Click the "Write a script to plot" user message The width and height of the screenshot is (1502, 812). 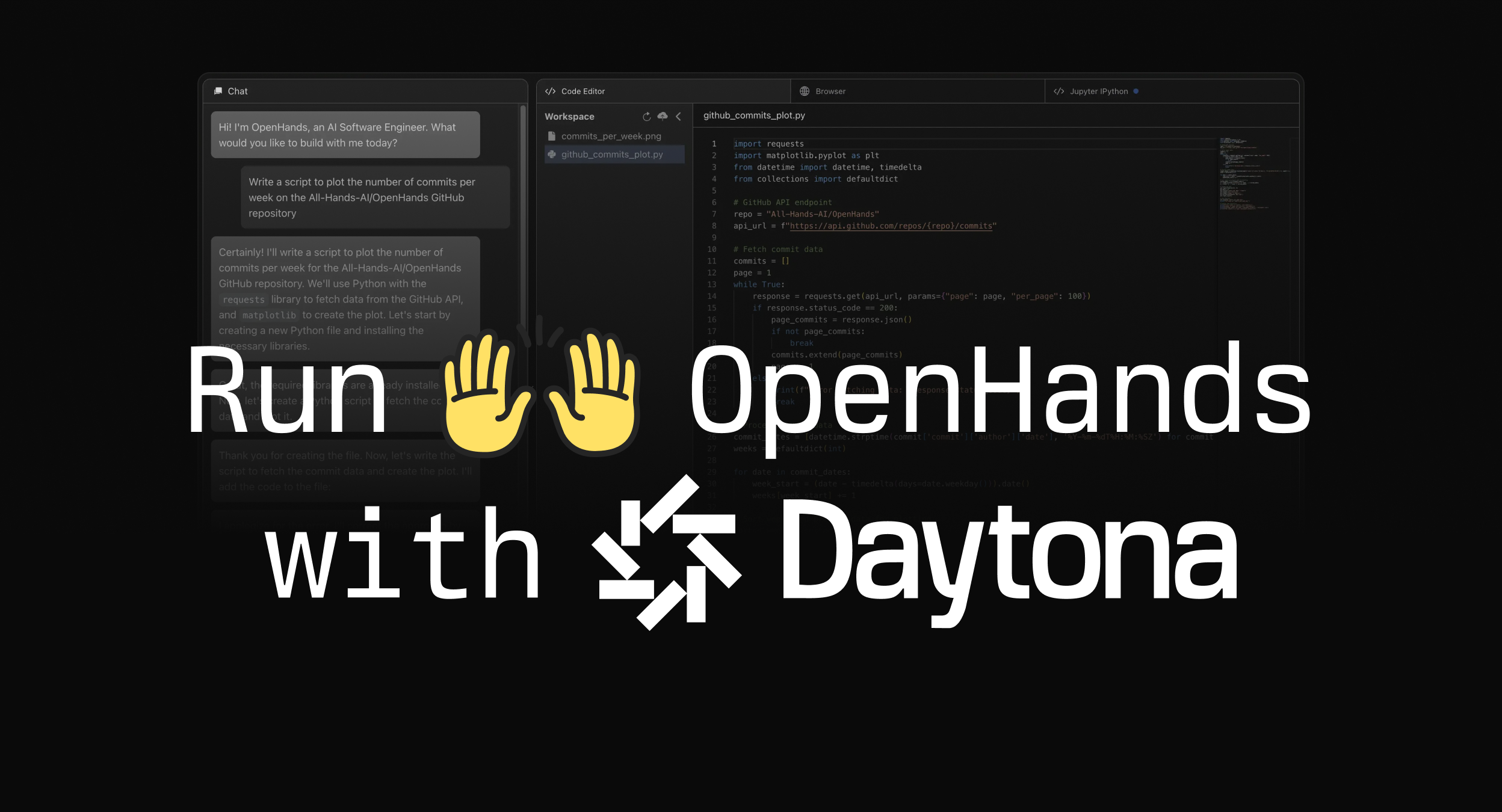coord(375,197)
